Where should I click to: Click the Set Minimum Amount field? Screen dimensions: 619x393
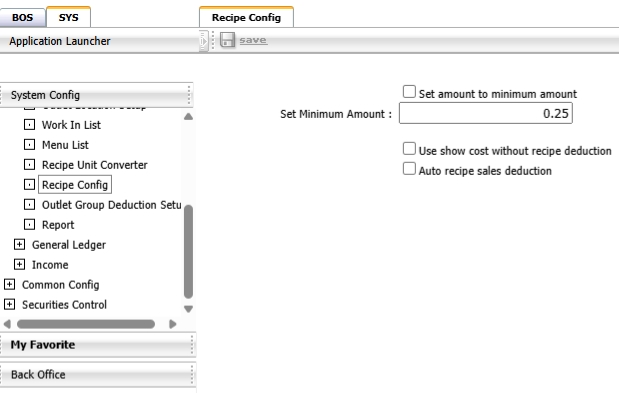point(486,113)
